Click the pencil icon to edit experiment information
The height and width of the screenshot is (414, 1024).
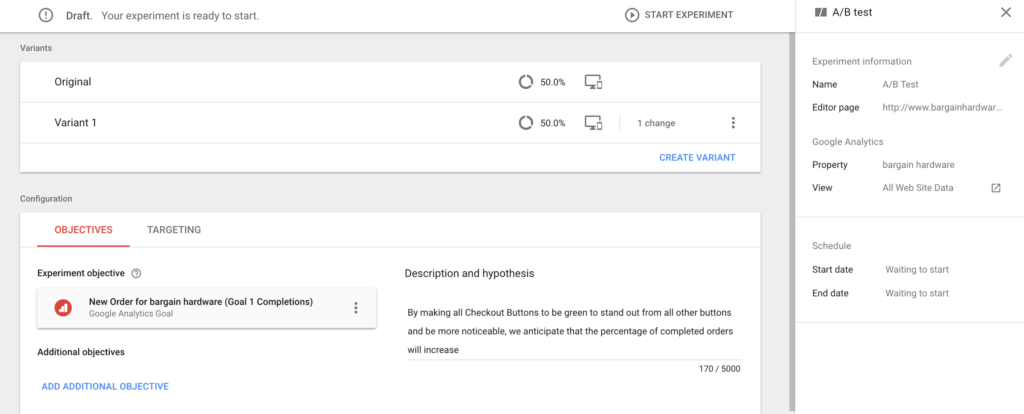coord(1005,61)
